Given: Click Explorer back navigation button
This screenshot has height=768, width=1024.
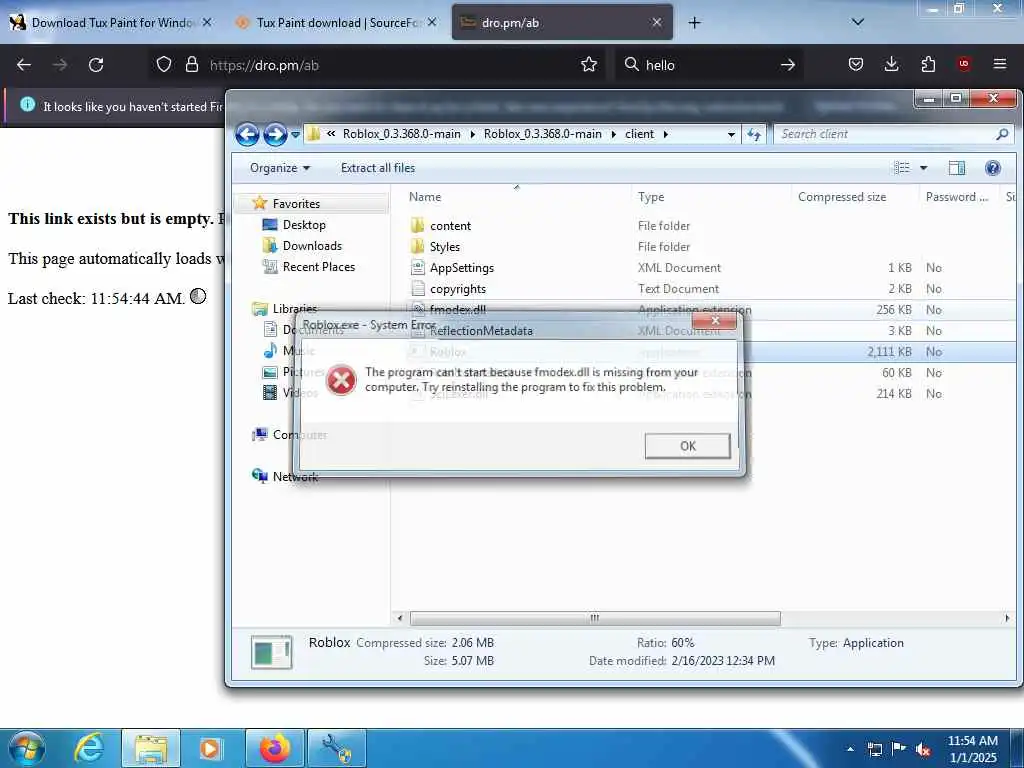Looking at the screenshot, I should pos(247,135).
